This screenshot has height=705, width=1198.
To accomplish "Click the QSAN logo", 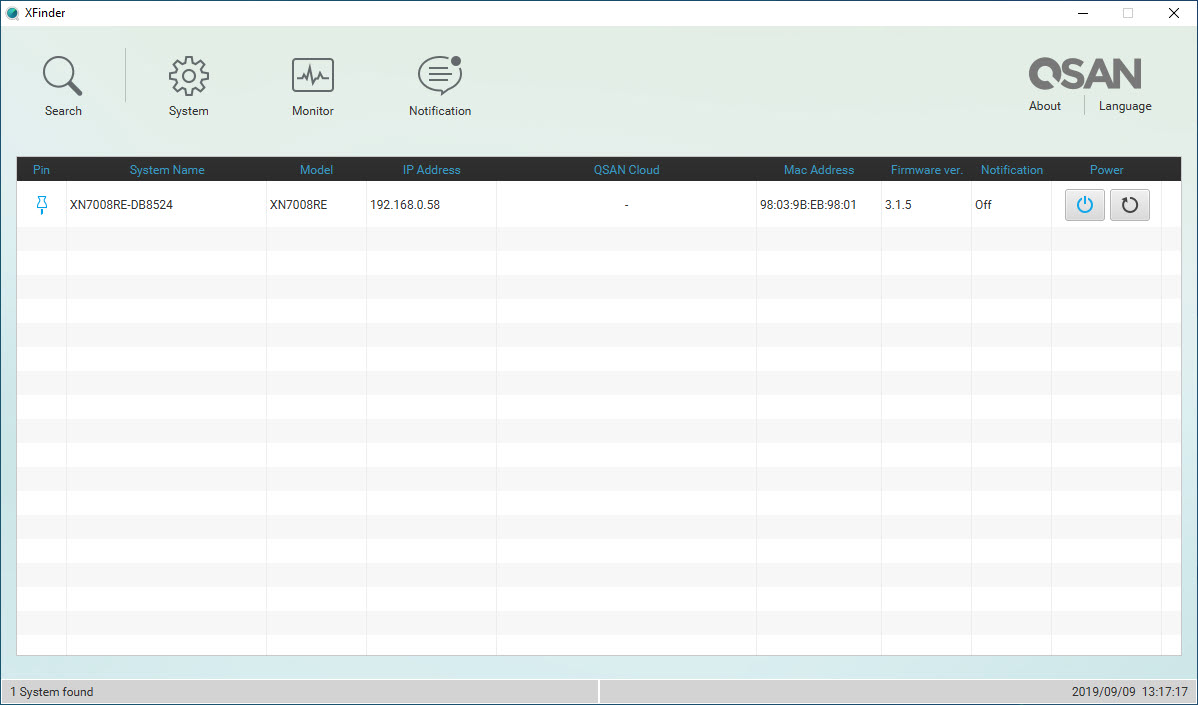I will (x=1085, y=74).
